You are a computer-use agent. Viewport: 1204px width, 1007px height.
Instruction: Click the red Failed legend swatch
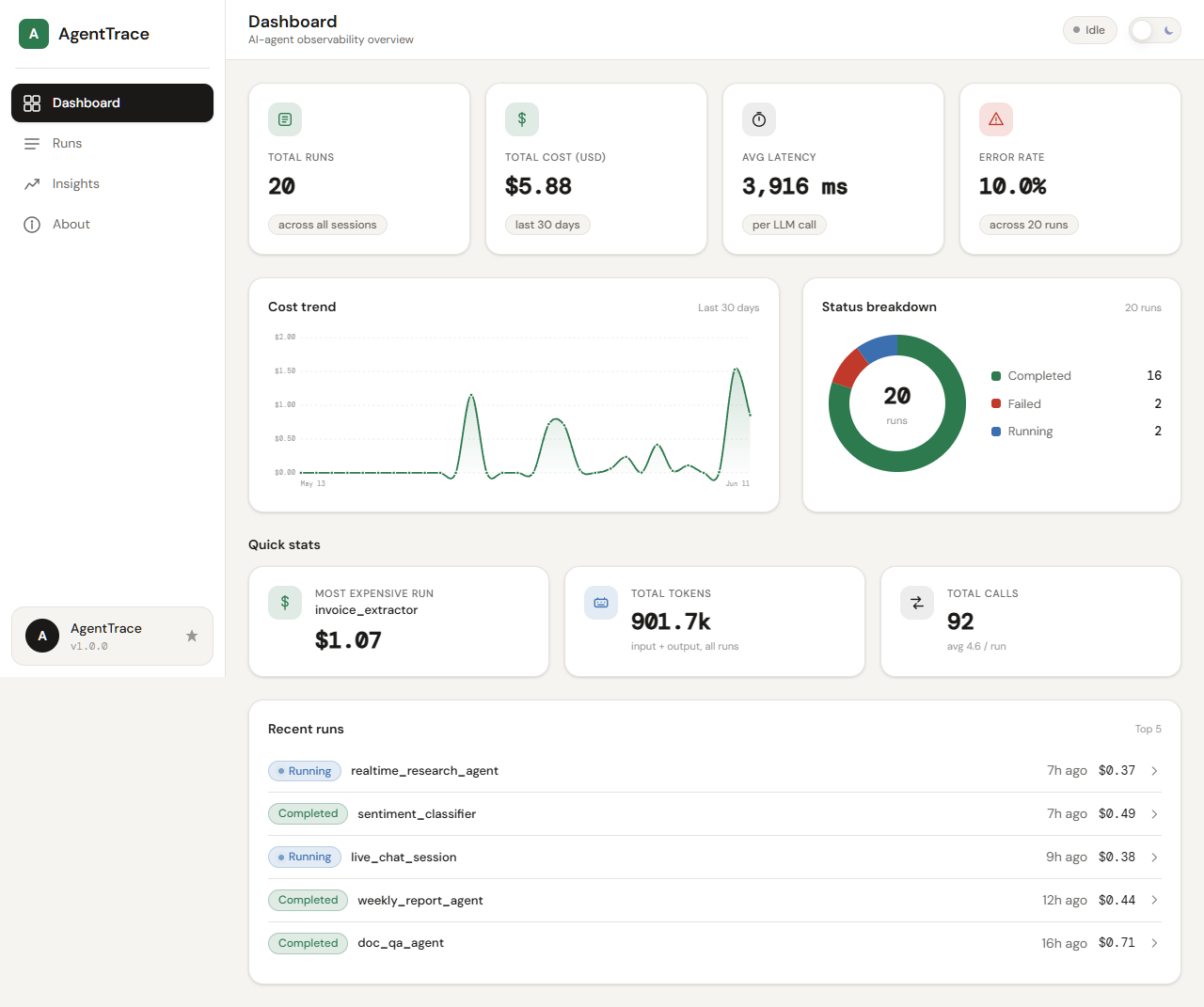[x=996, y=403]
